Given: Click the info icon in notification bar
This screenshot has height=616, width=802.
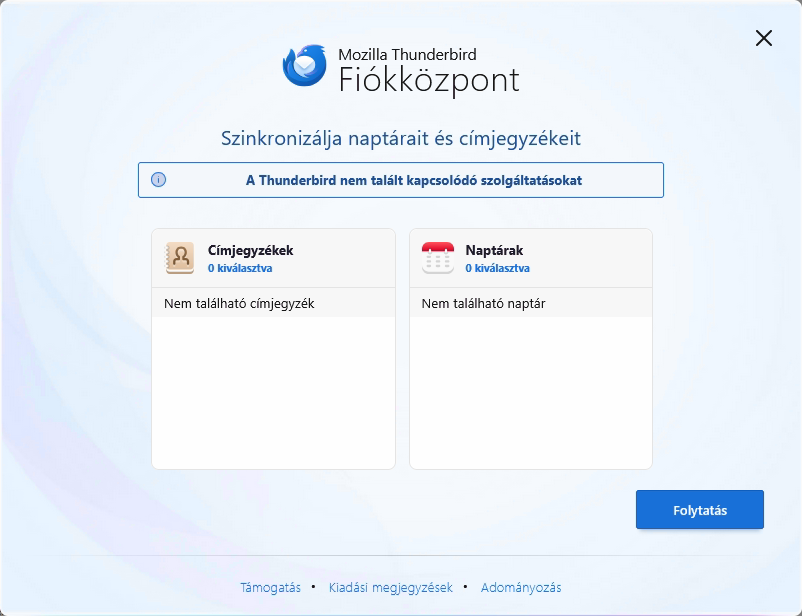Looking at the screenshot, I should [x=159, y=180].
